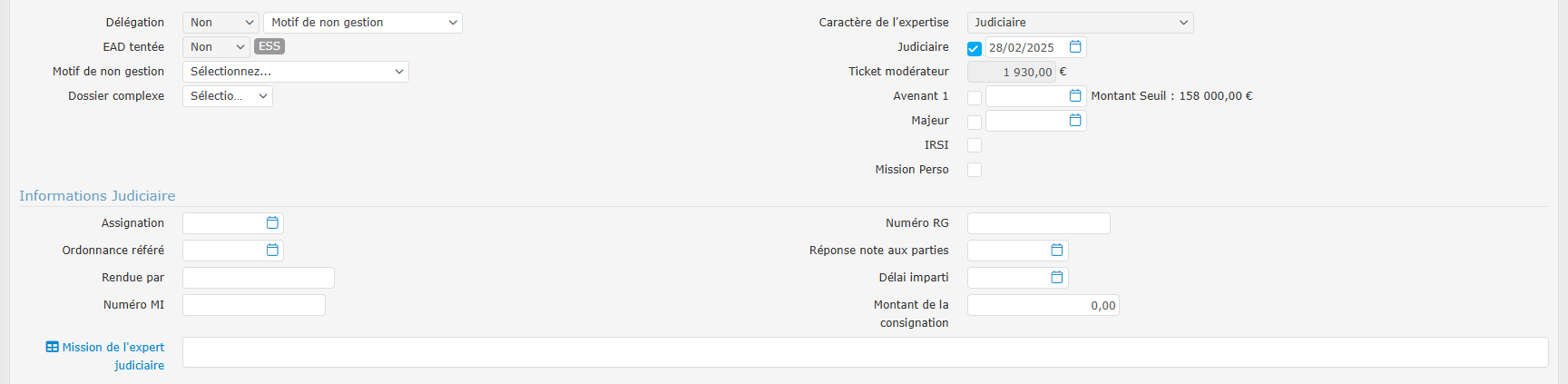Uncheck the Judiciaire checkbox
This screenshot has height=384, width=1568.
point(975,48)
